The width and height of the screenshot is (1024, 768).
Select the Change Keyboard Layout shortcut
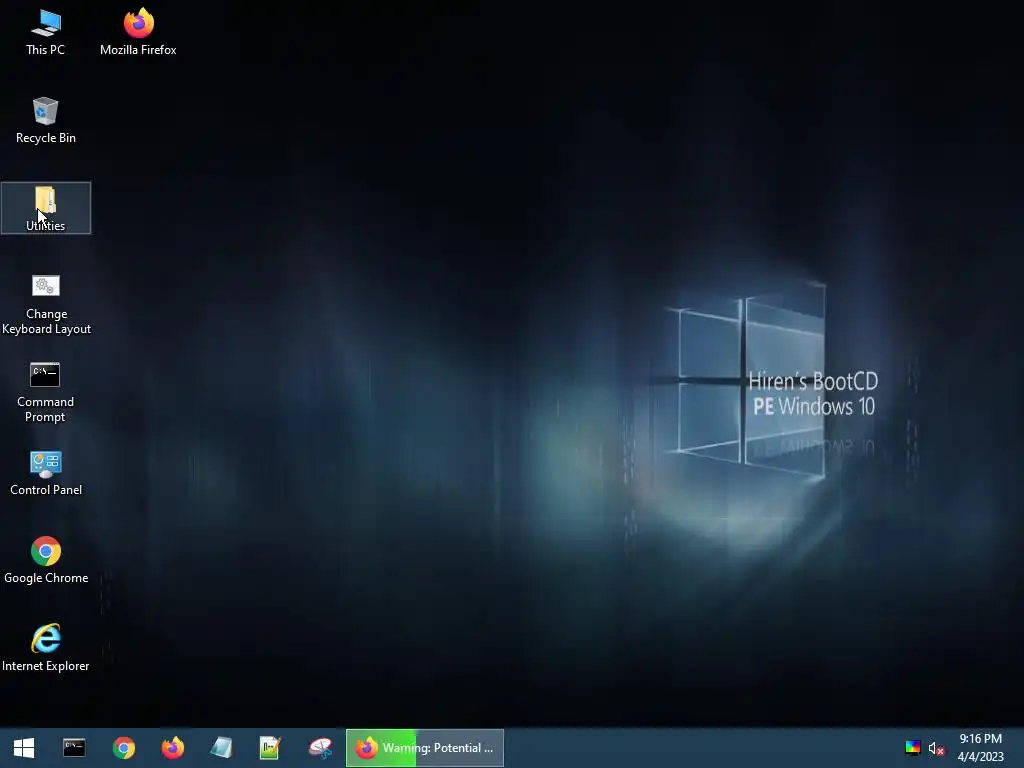tap(46, 304)
